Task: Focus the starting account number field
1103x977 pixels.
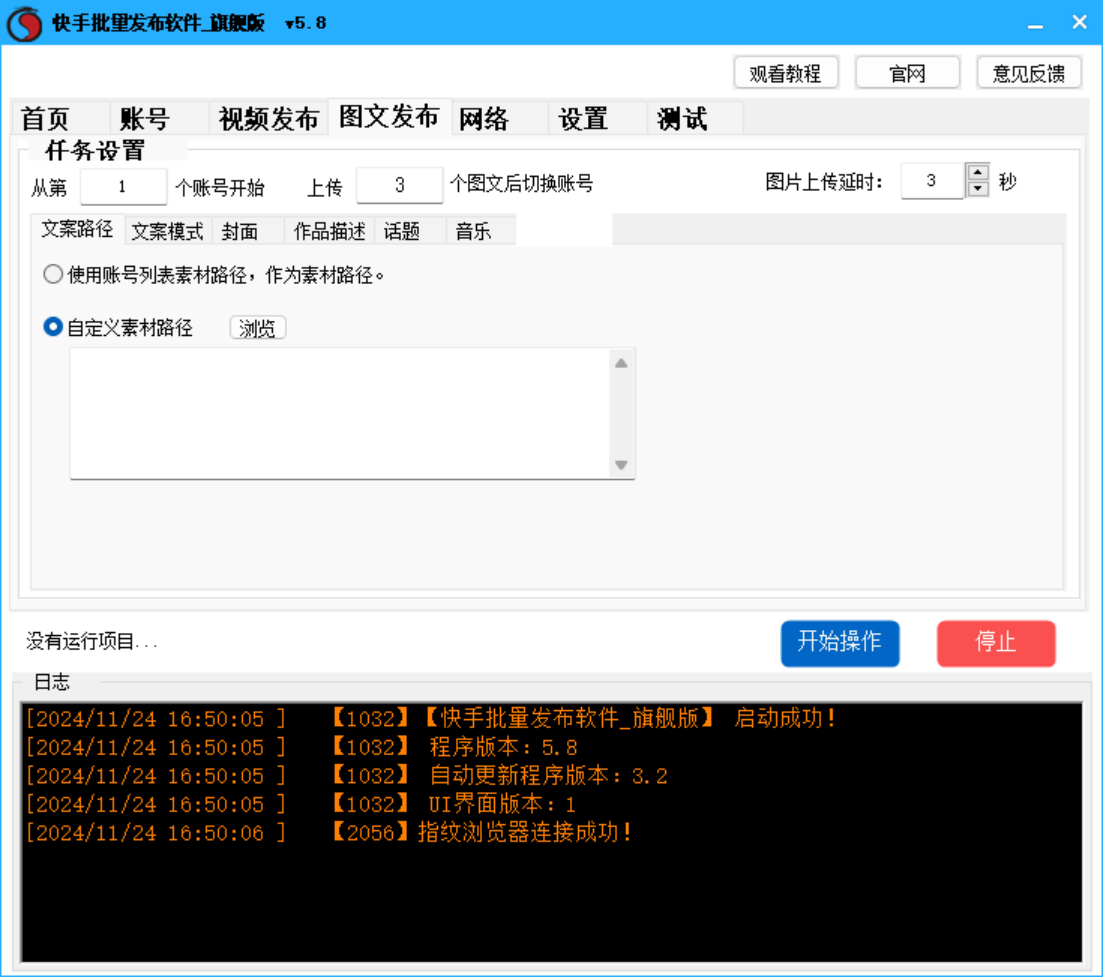Action: [123, 186]
